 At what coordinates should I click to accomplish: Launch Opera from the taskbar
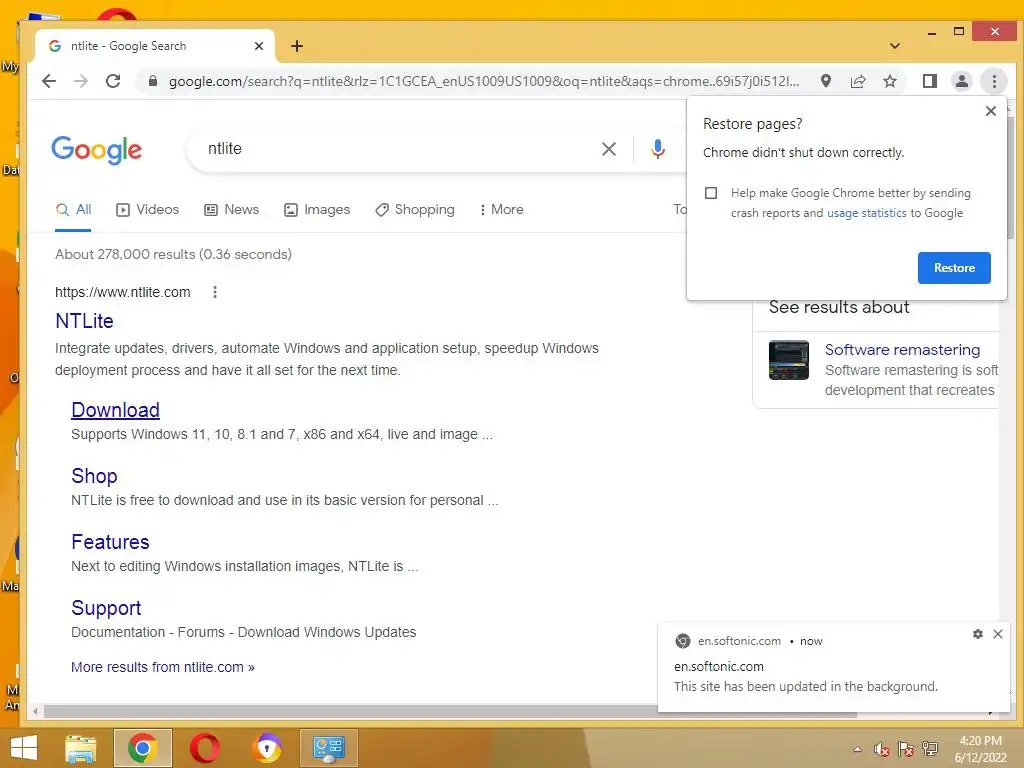pyautogui.click(x=204, y=748)
